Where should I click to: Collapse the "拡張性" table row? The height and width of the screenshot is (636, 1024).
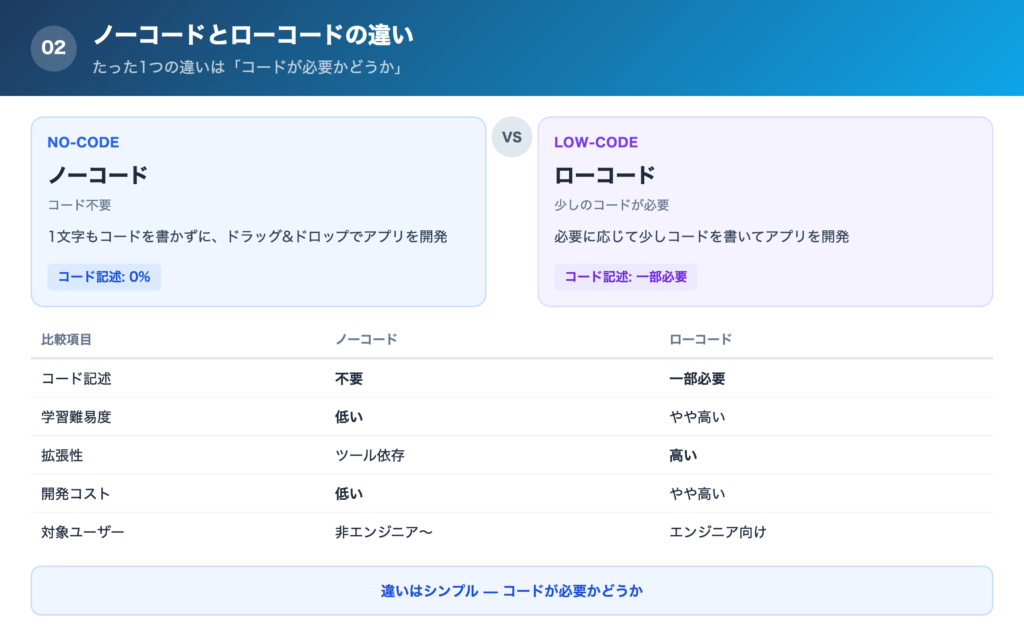[62, 455]
